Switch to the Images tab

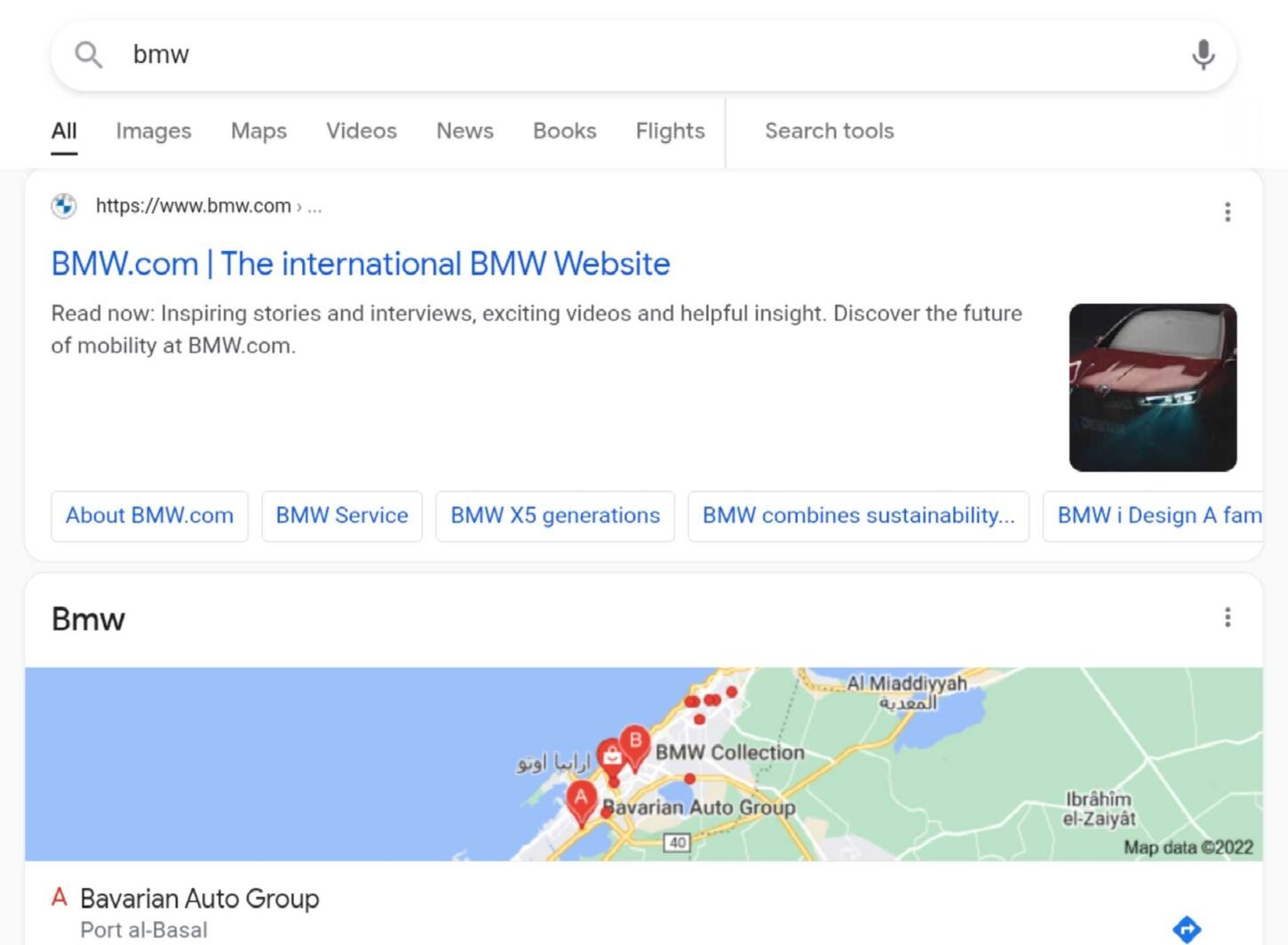tap(154, 131)
